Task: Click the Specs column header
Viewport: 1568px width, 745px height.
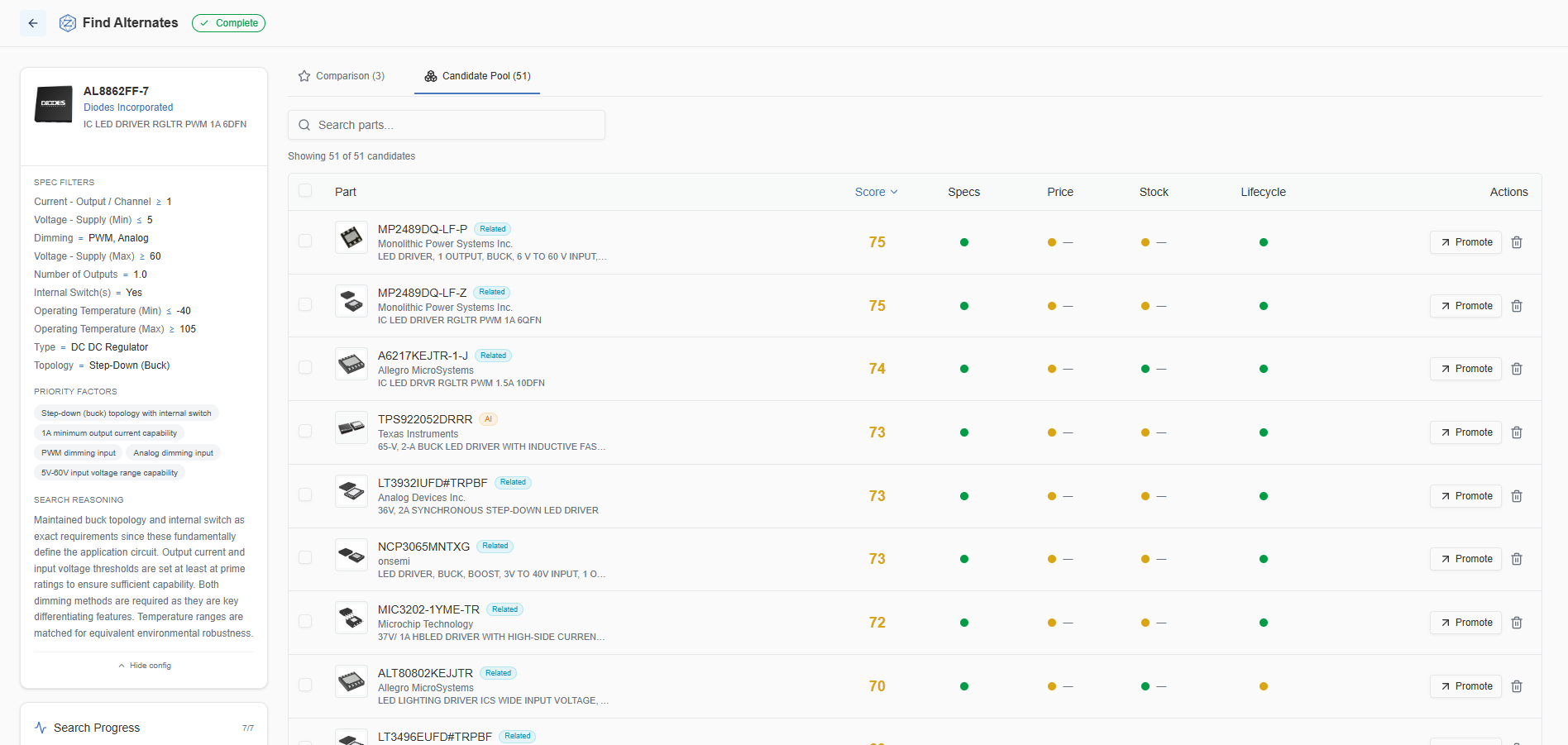Action: click(x=964, y=192)
